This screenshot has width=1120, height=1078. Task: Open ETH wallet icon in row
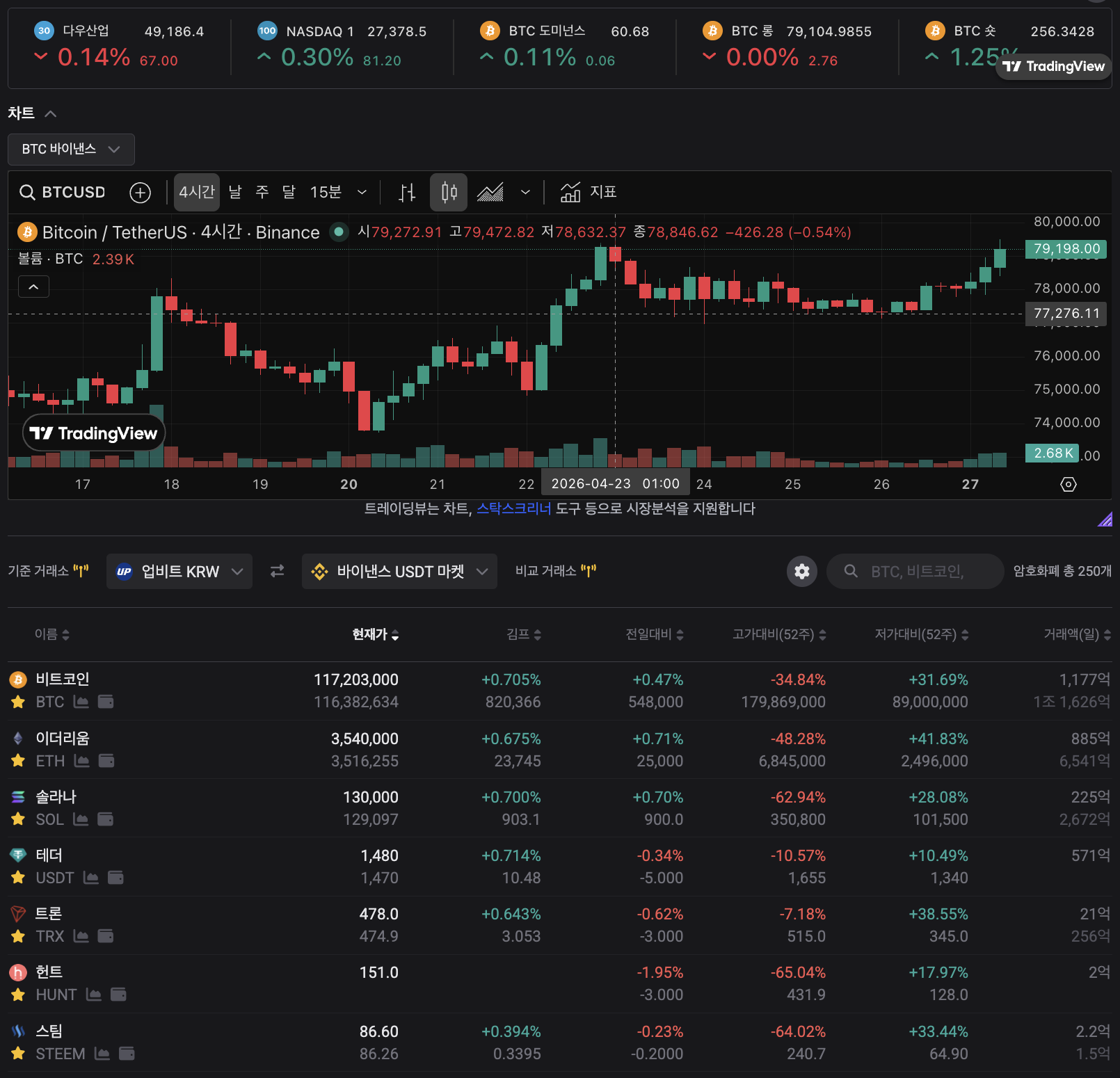[x=106, y=761]
